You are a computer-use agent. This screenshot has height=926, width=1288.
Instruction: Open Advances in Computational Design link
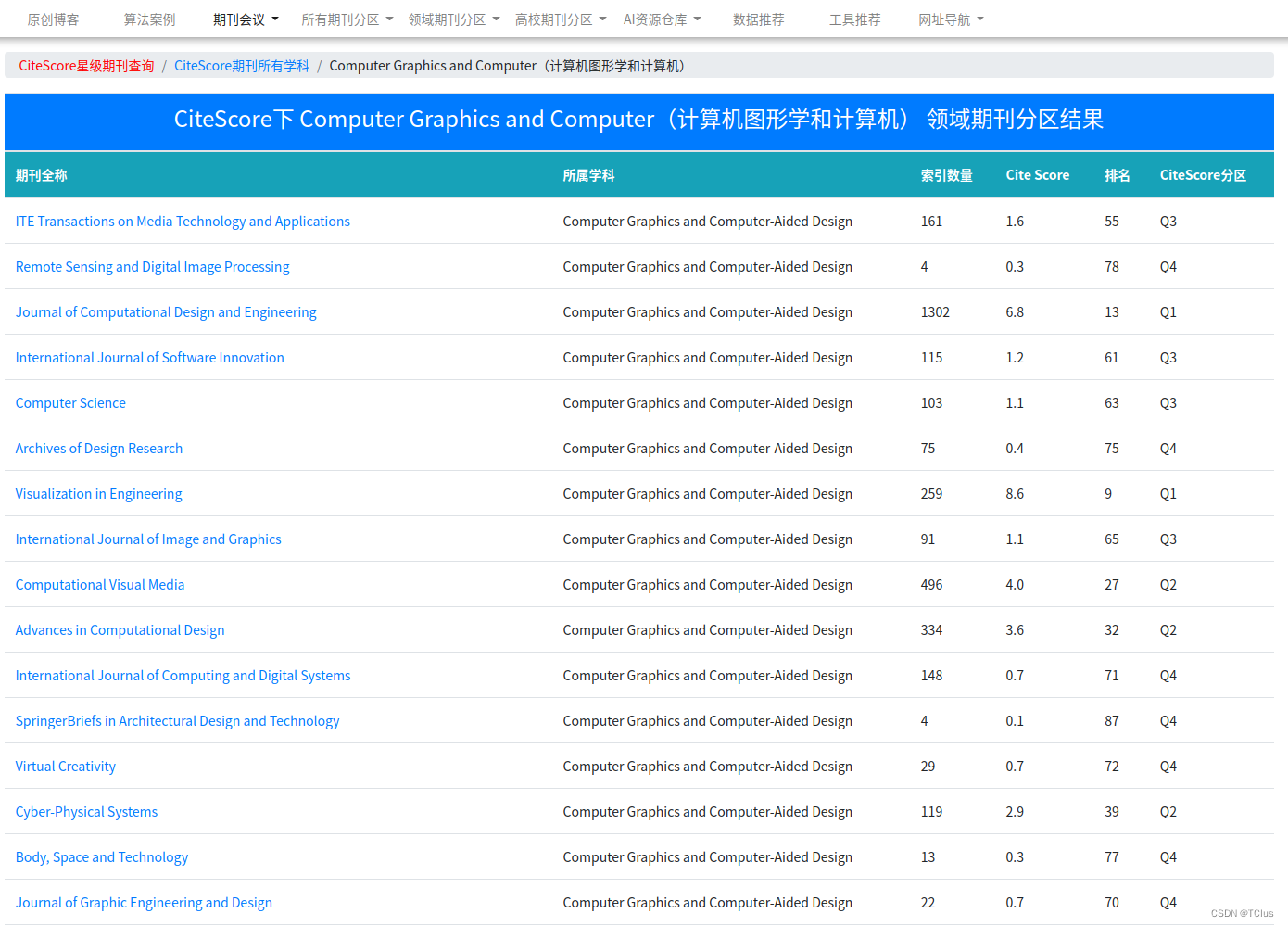click(120, 630)
